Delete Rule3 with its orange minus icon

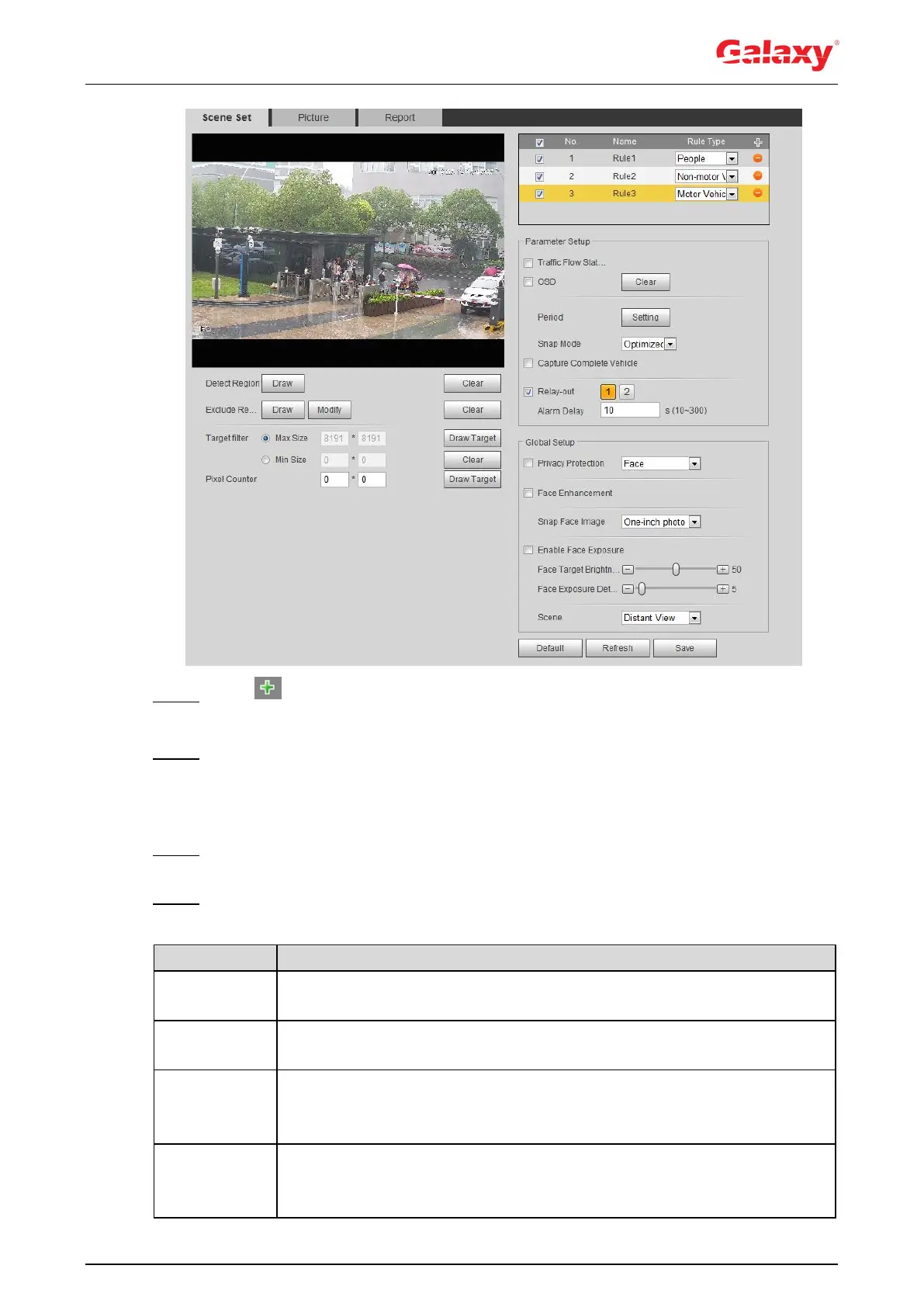(x=758, y=192)
